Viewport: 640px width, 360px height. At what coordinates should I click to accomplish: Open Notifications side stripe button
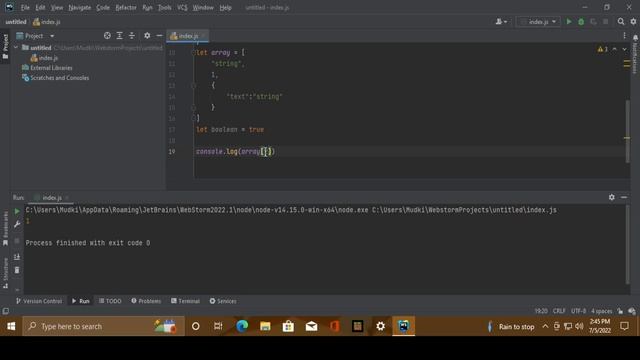[635, 54]
